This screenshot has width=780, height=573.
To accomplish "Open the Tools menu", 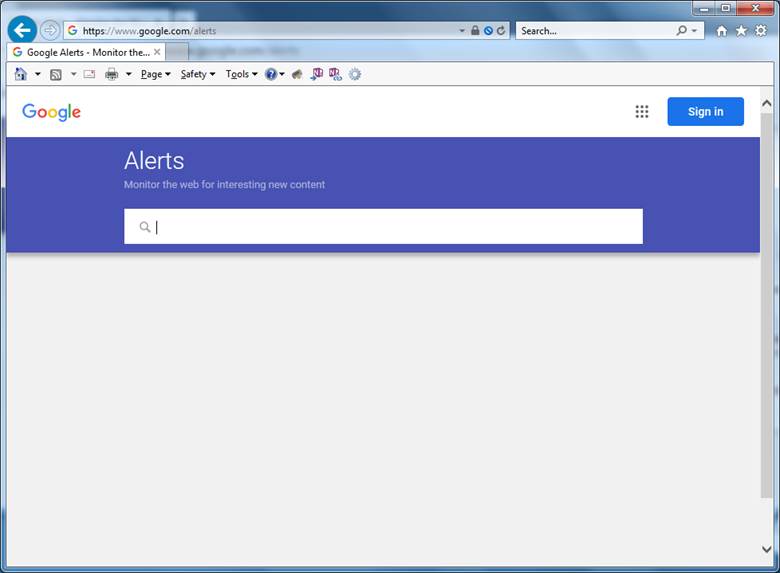I will [241, 74].
